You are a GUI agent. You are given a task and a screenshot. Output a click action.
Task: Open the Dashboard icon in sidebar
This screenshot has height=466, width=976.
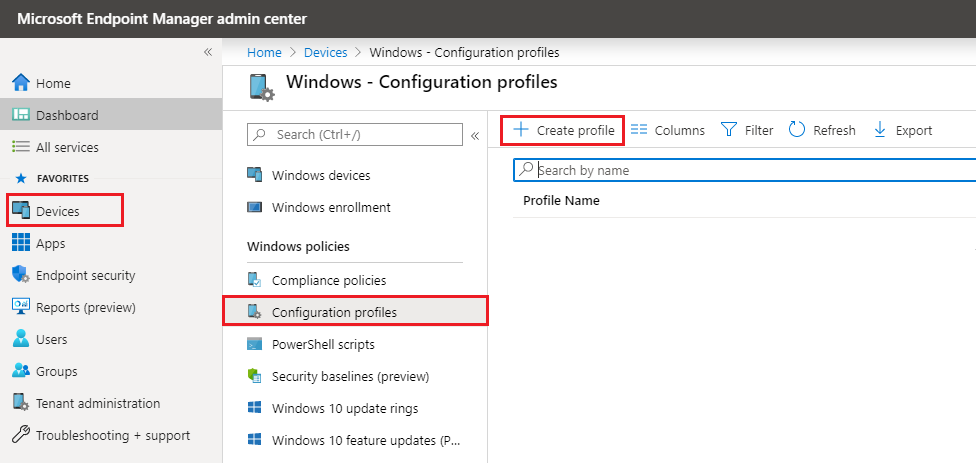tap(21, 115)
